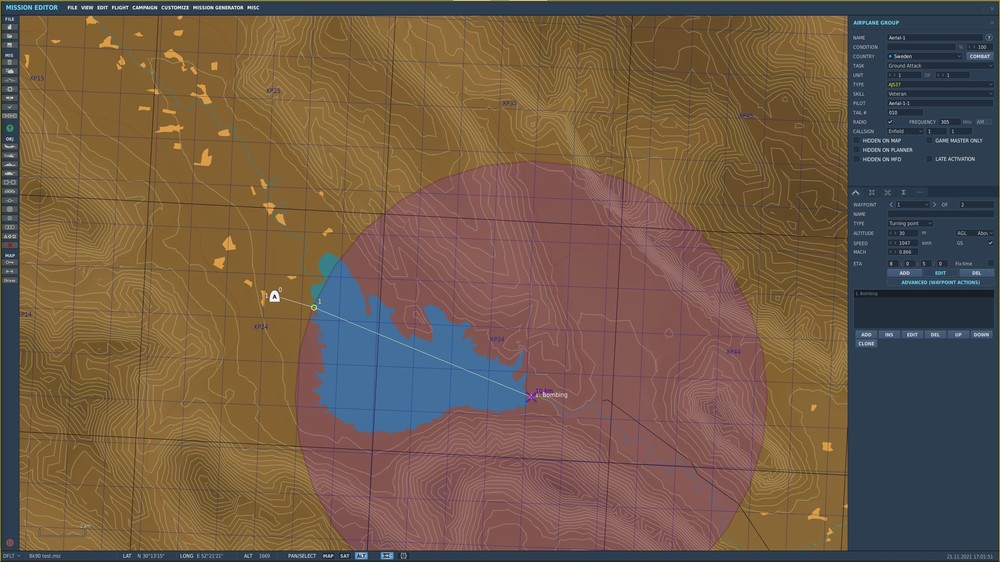Open the triggered actions tab icon
Viewport: 1000px width, 562px height.
[x=888, y=192]
